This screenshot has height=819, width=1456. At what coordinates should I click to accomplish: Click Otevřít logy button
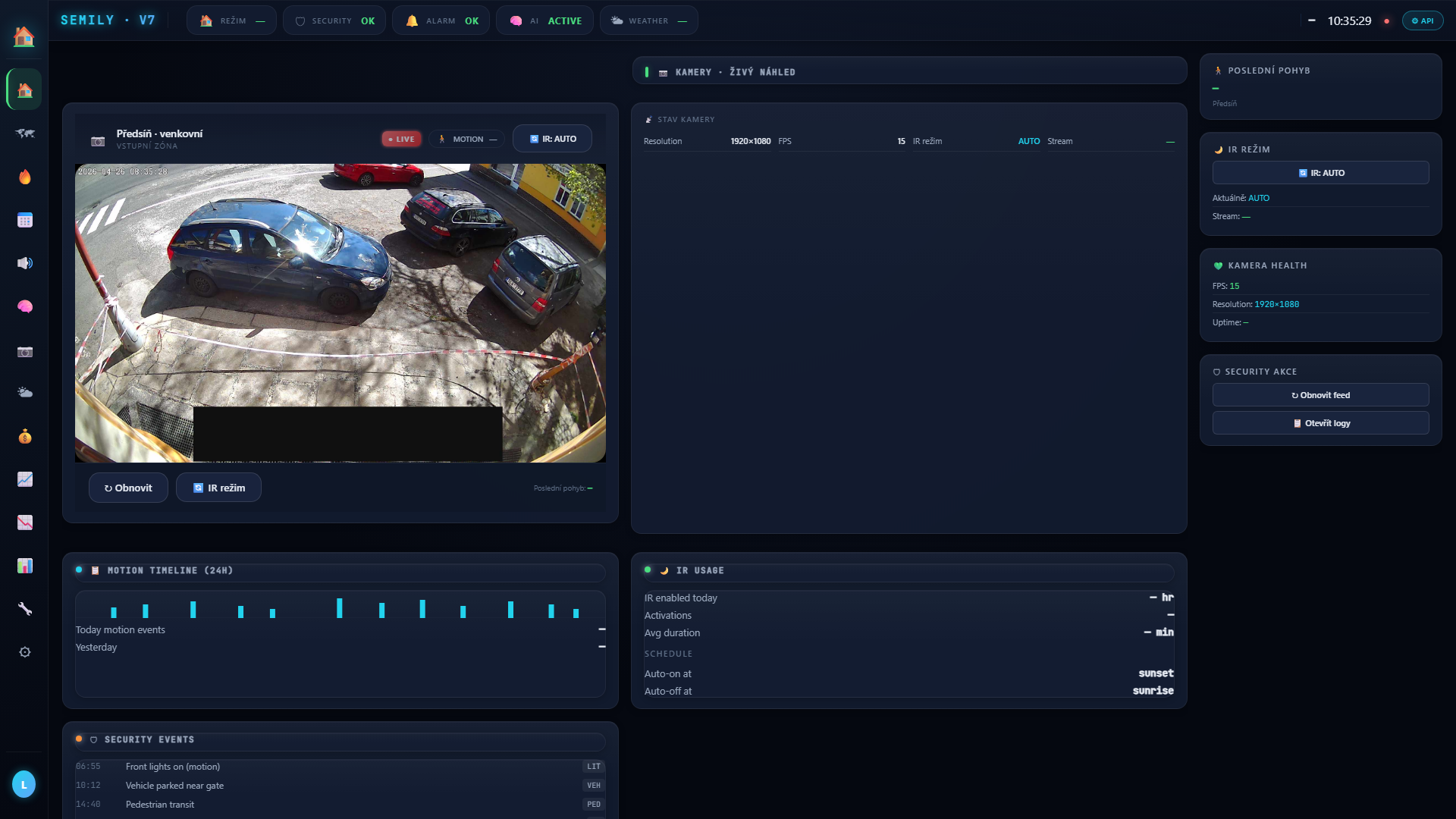pyautogui.click(x=1320, y=423)
